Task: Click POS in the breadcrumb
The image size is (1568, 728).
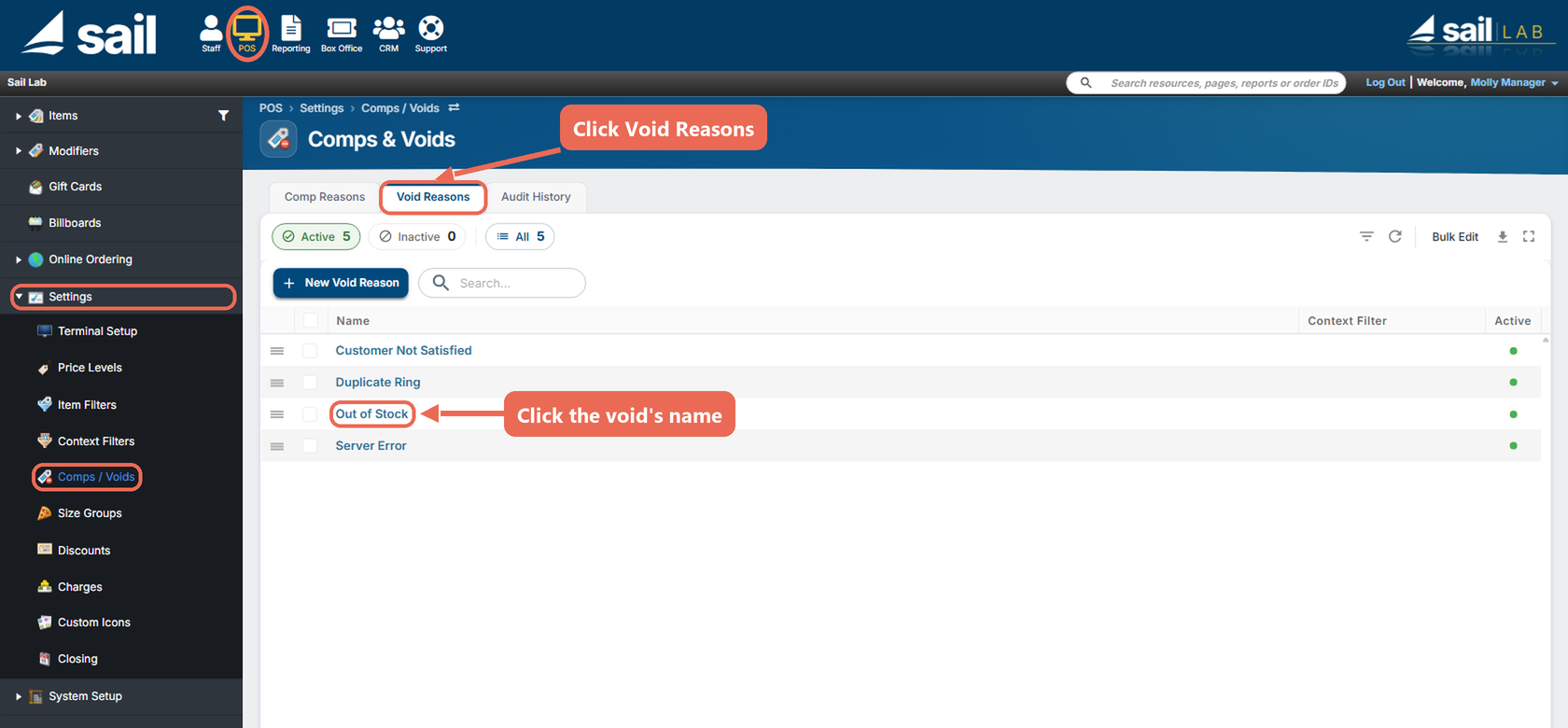Action: pyautogui.click(x=271, y=108)
